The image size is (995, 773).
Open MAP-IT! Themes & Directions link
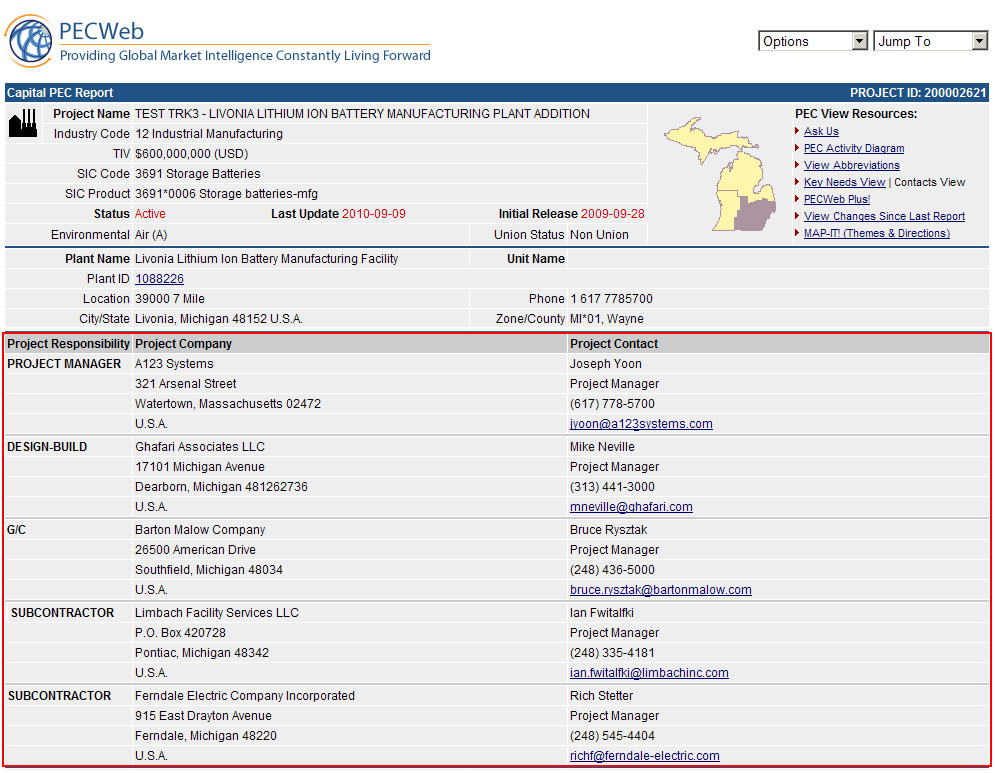(x=876, y=233)
